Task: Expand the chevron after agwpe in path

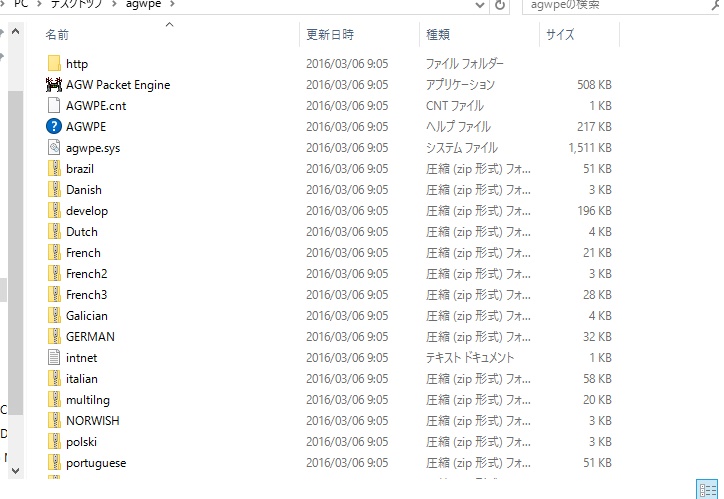Action: coord(172,5)
